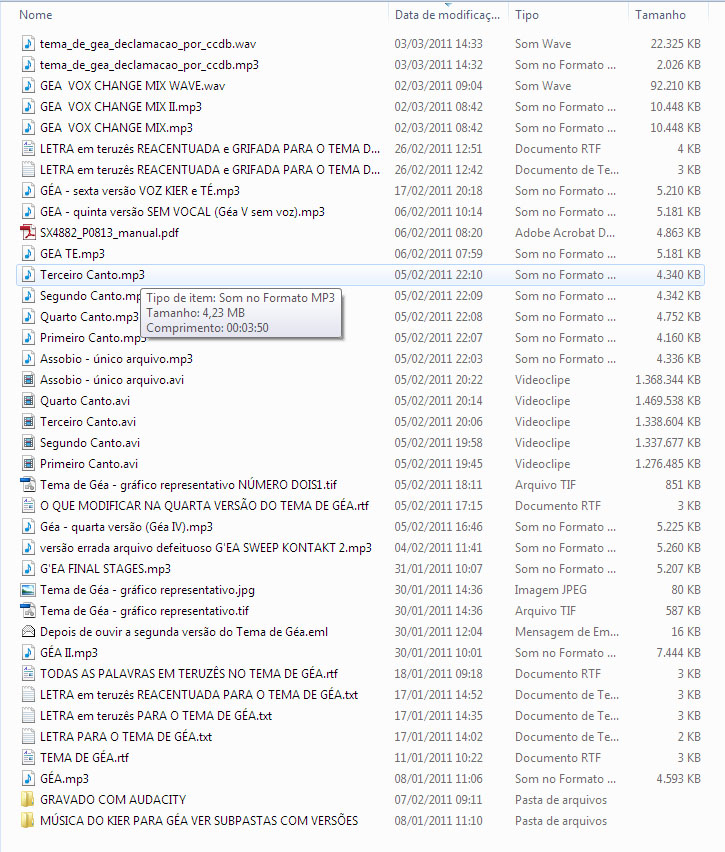
Task: Select Assobio - único arquivo.avi file
Action: pyautogui.click(x=111, y=380)
